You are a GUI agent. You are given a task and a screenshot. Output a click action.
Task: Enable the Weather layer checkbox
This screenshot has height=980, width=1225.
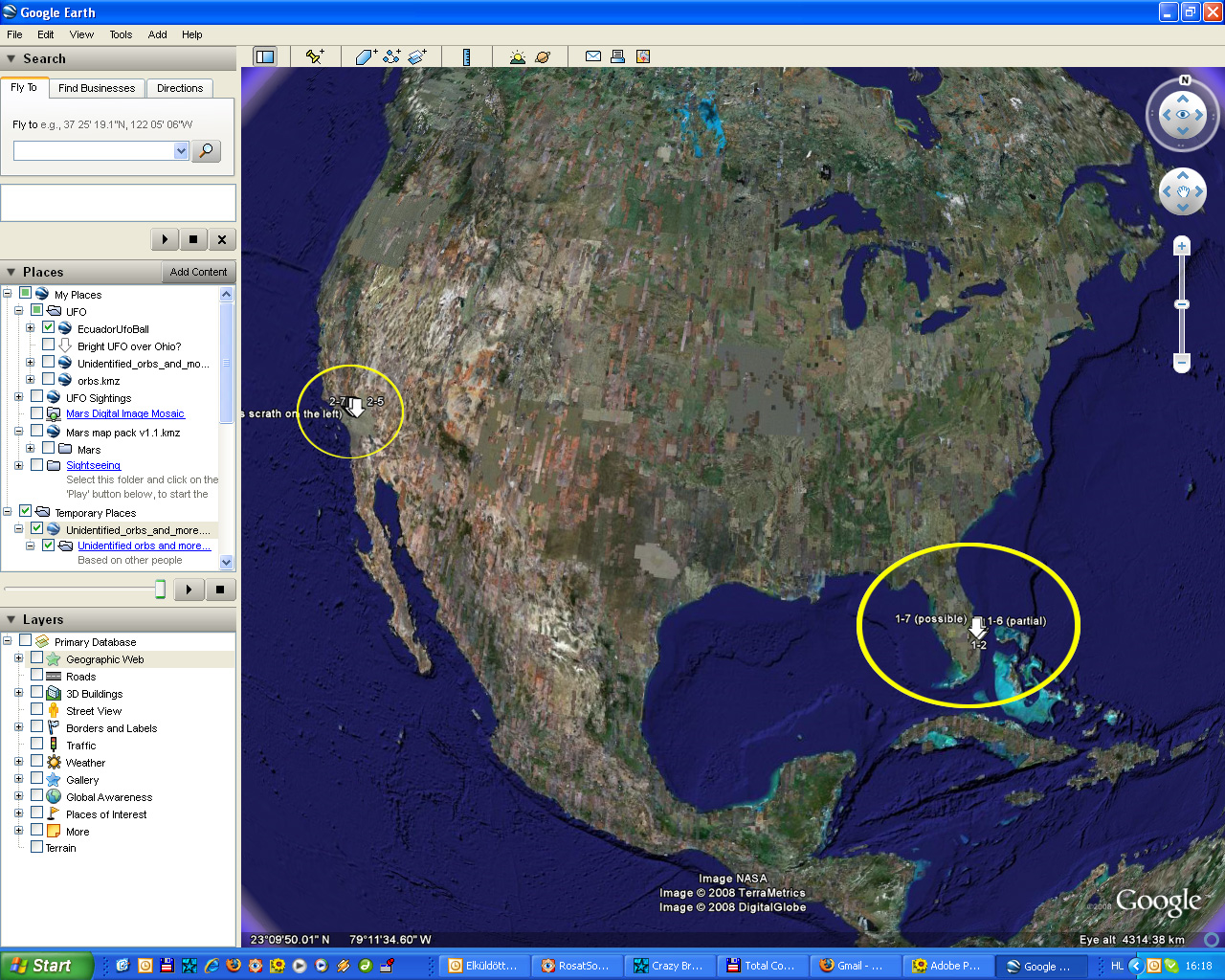coord(36,761)
